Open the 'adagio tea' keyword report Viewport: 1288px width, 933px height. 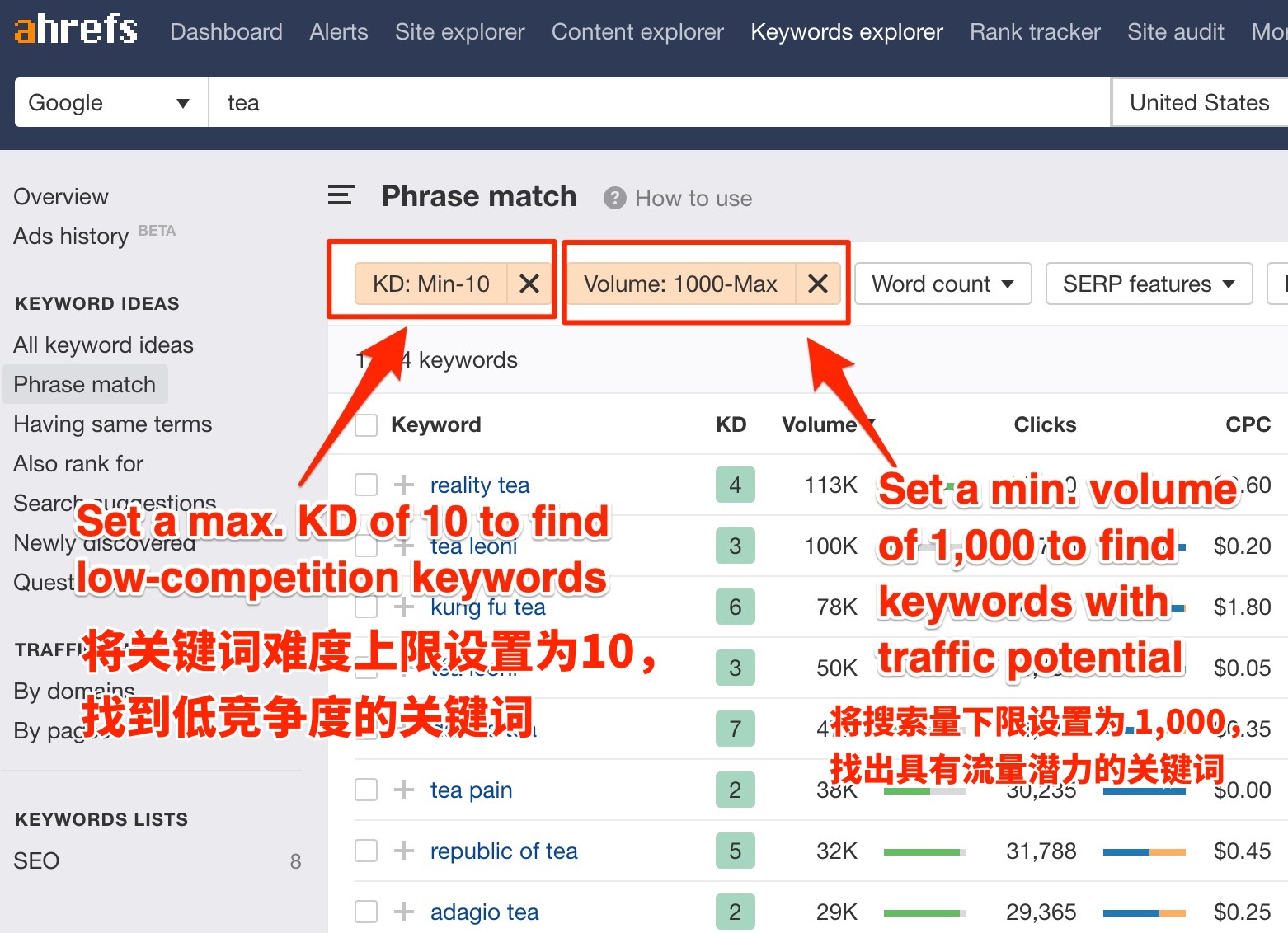[x=484, y=912]
